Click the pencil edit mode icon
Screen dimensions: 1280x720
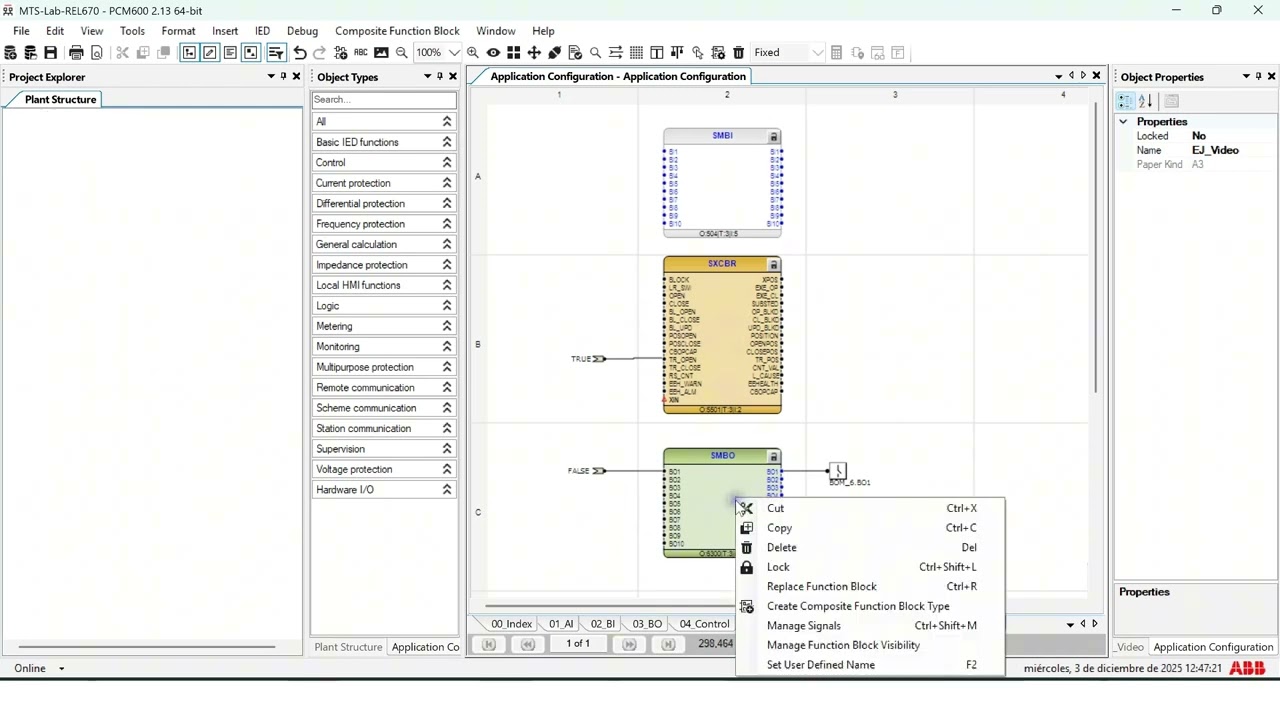click(x=210, y=53)
